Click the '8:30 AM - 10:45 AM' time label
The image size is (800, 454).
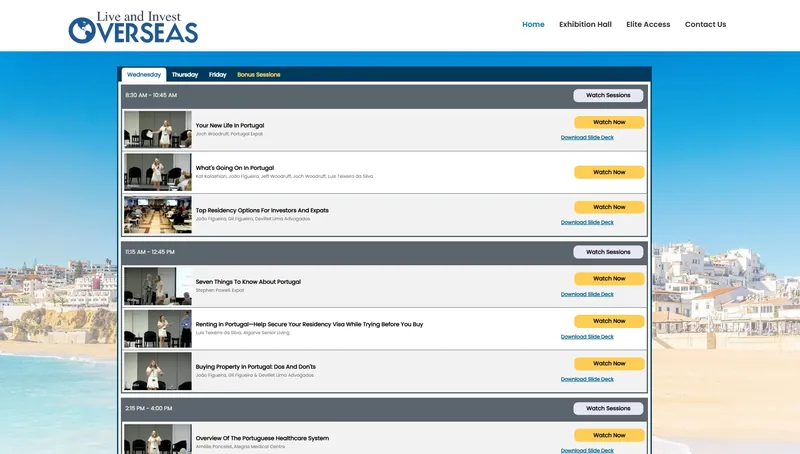click(151, 95)
